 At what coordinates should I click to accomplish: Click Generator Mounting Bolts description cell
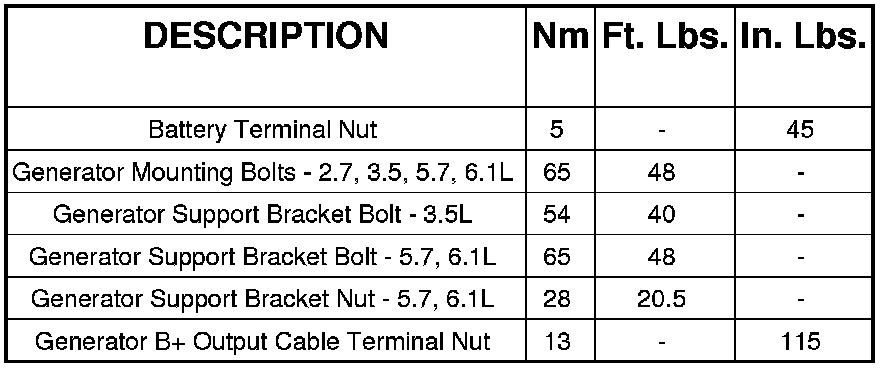[263, 171]
